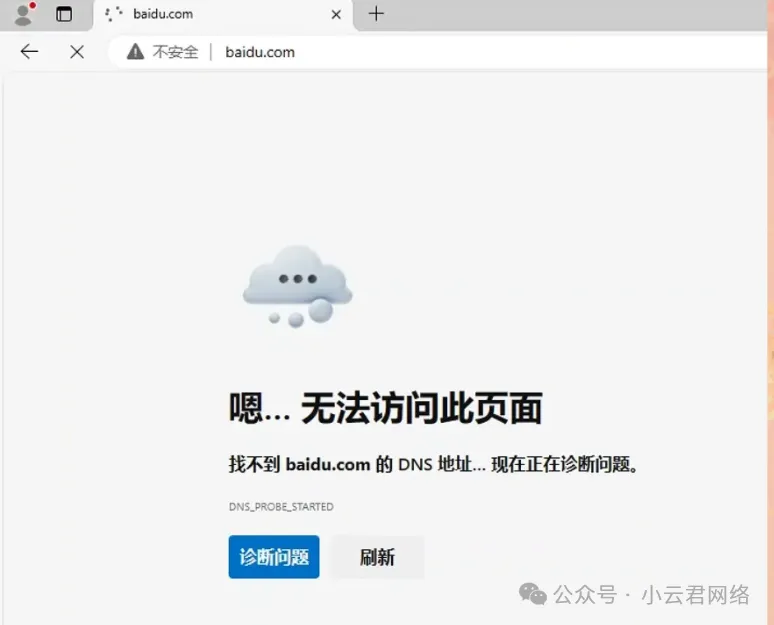
Task: Click the not secure warning triangle
Action: [135, 52]
